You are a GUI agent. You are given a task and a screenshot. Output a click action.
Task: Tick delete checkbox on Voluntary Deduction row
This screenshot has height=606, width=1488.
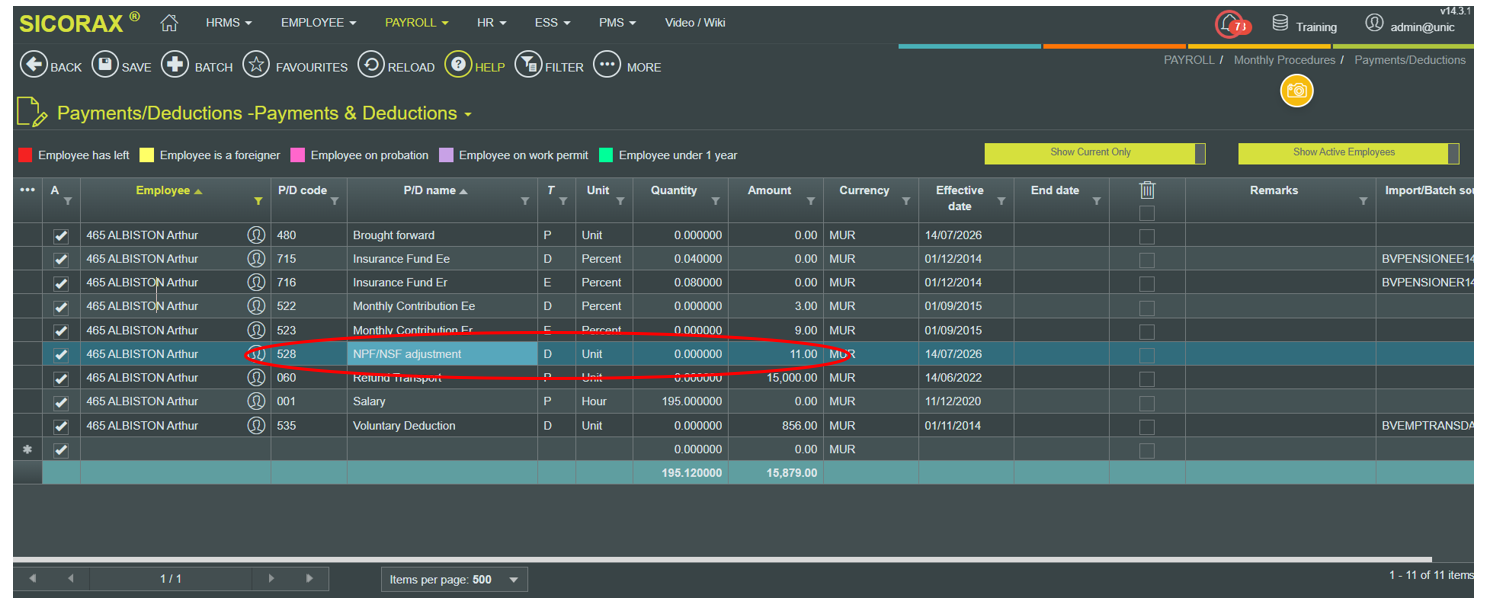(x=1147, y=426)
